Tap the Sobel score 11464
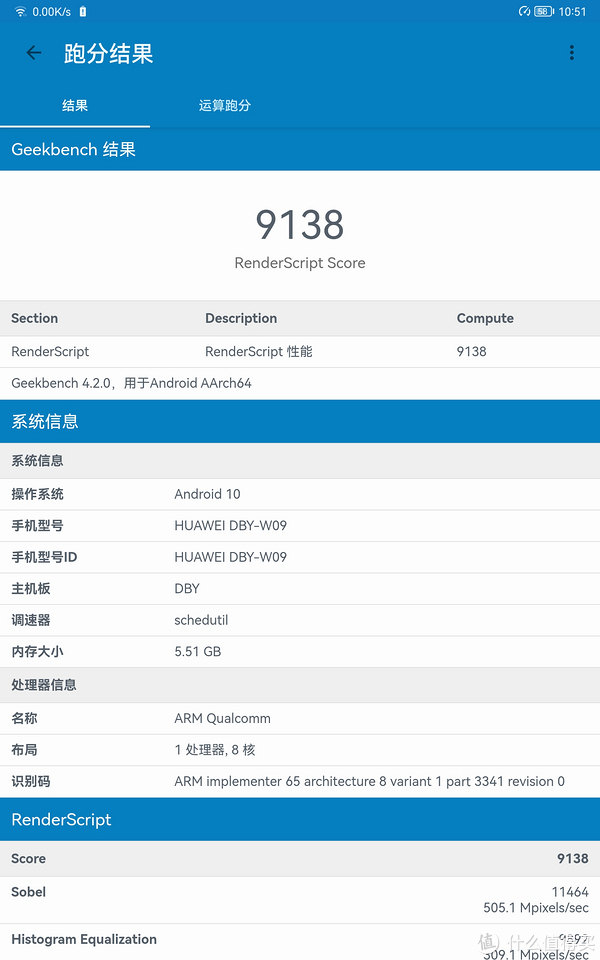 pyautogui.click(x=570, y=892)
